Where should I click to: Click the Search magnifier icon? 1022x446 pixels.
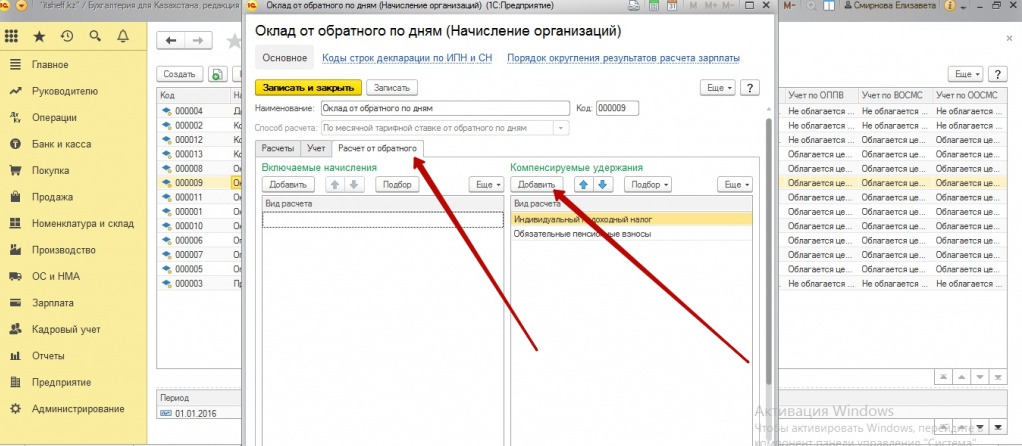click(x=95, y=37)
